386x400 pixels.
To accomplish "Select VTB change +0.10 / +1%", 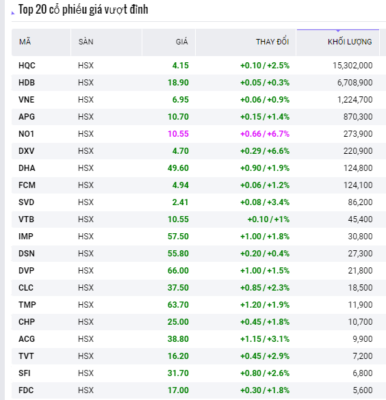I will click(268, 219).
